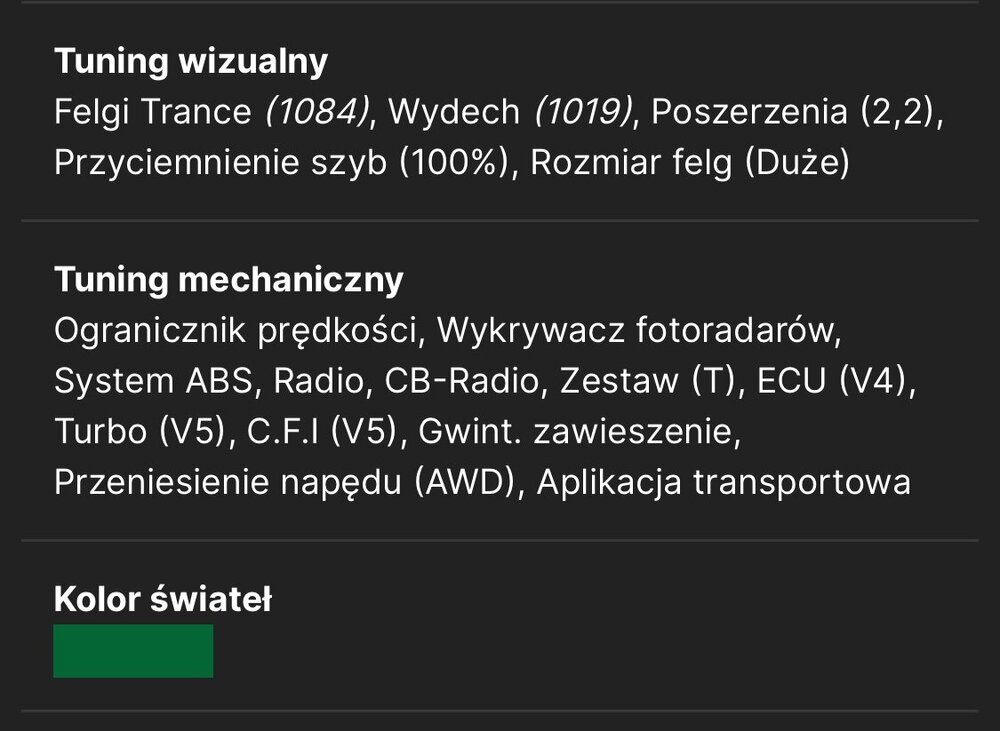Click the Turbo (V5) entry
The image size is (1000, 731).
(140, 432)
